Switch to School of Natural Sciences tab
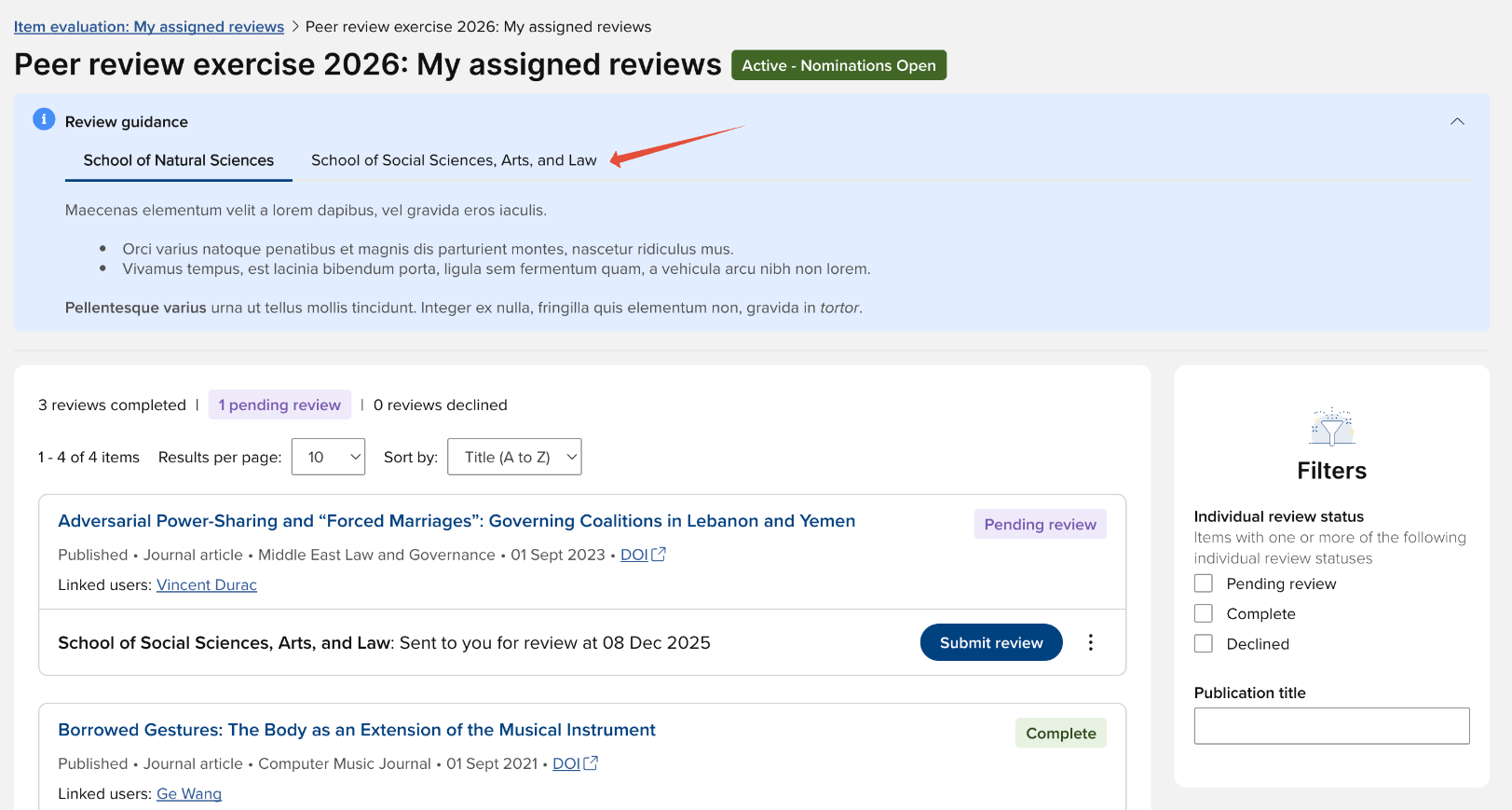Image resolution: width=1512 pixels, height=810 pixels. point(179,160)
